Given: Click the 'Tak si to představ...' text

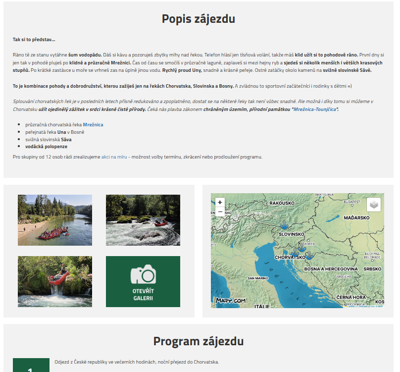Looking at the screenshot, I should 34,39.
